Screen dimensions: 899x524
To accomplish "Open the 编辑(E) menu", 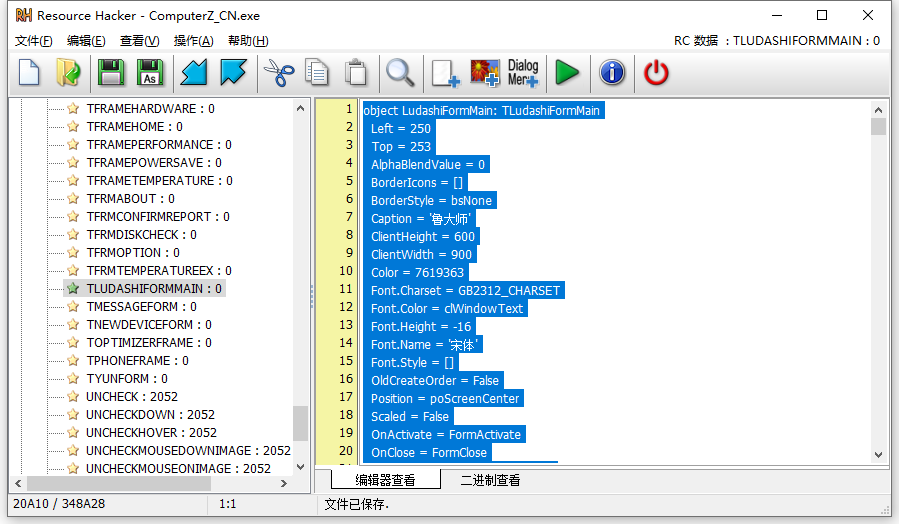I will pyautogui.click(x=86, y=41).
